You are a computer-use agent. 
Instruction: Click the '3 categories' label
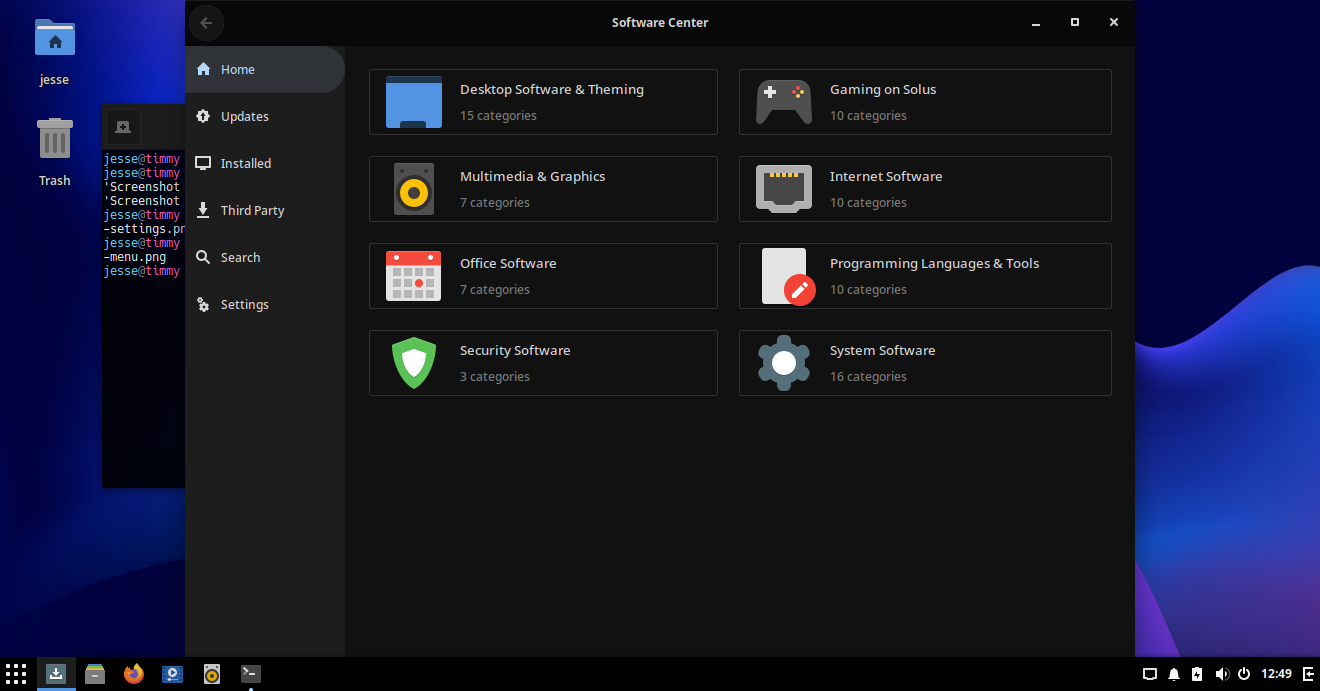[495, 377]
